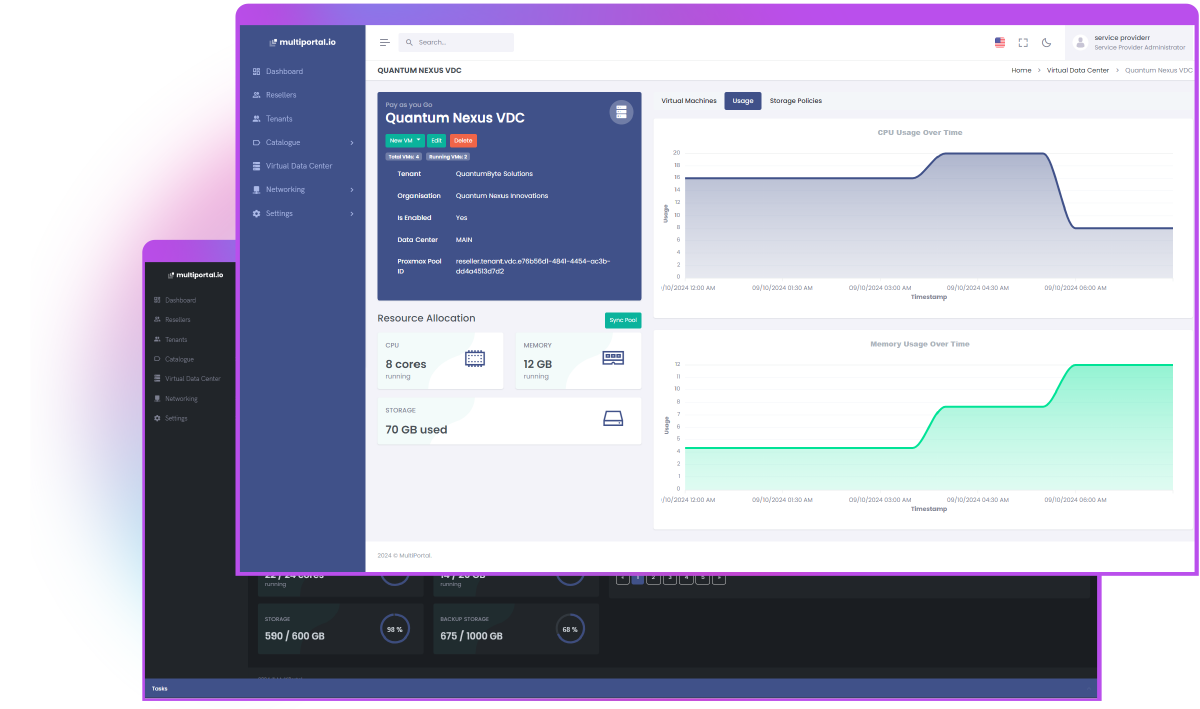Delete the Quantum Nexus VDC
1200x709 pixels.
[x=463, y=141]
